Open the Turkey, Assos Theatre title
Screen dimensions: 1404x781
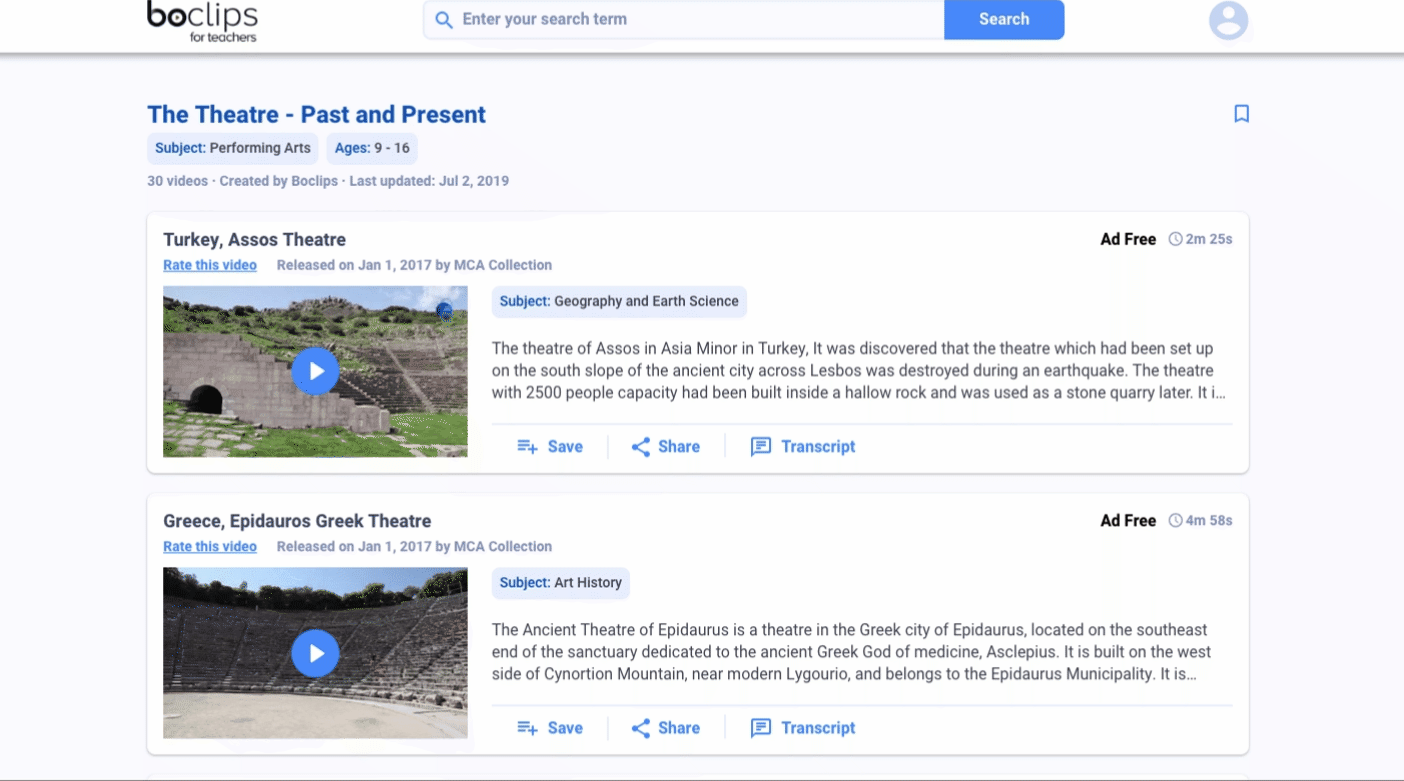point(254,240)
